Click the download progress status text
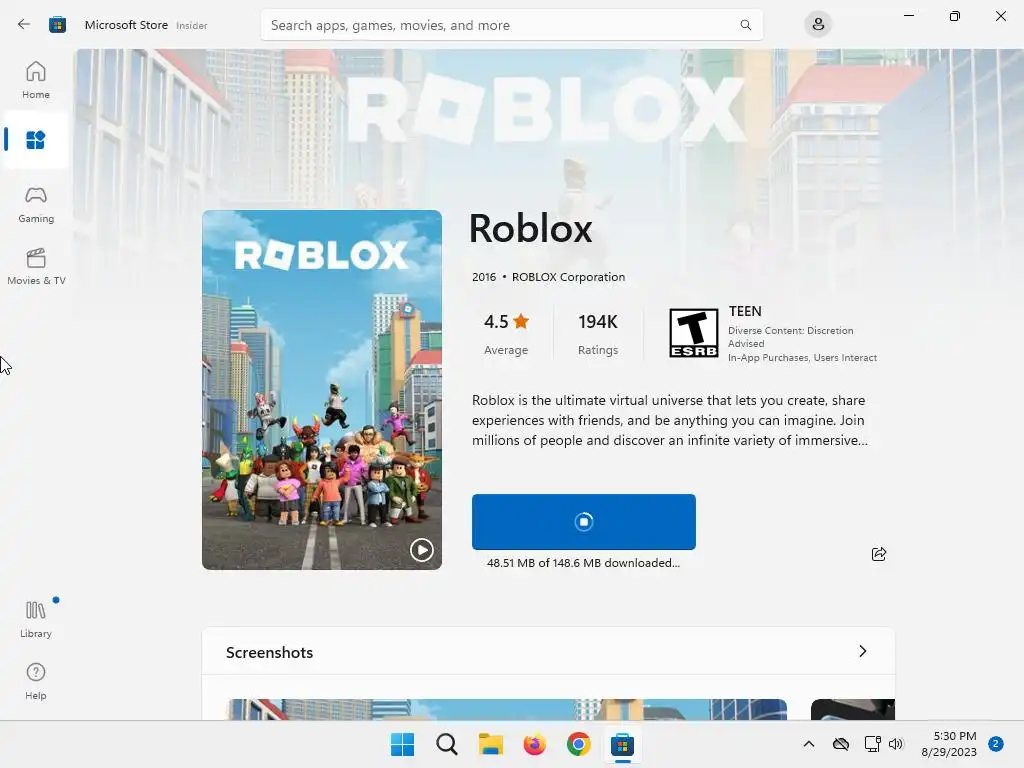 (583, 563)
